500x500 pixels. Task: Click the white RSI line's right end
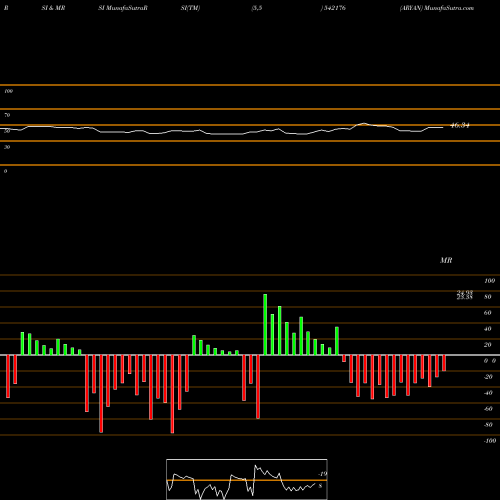[443, 127]
